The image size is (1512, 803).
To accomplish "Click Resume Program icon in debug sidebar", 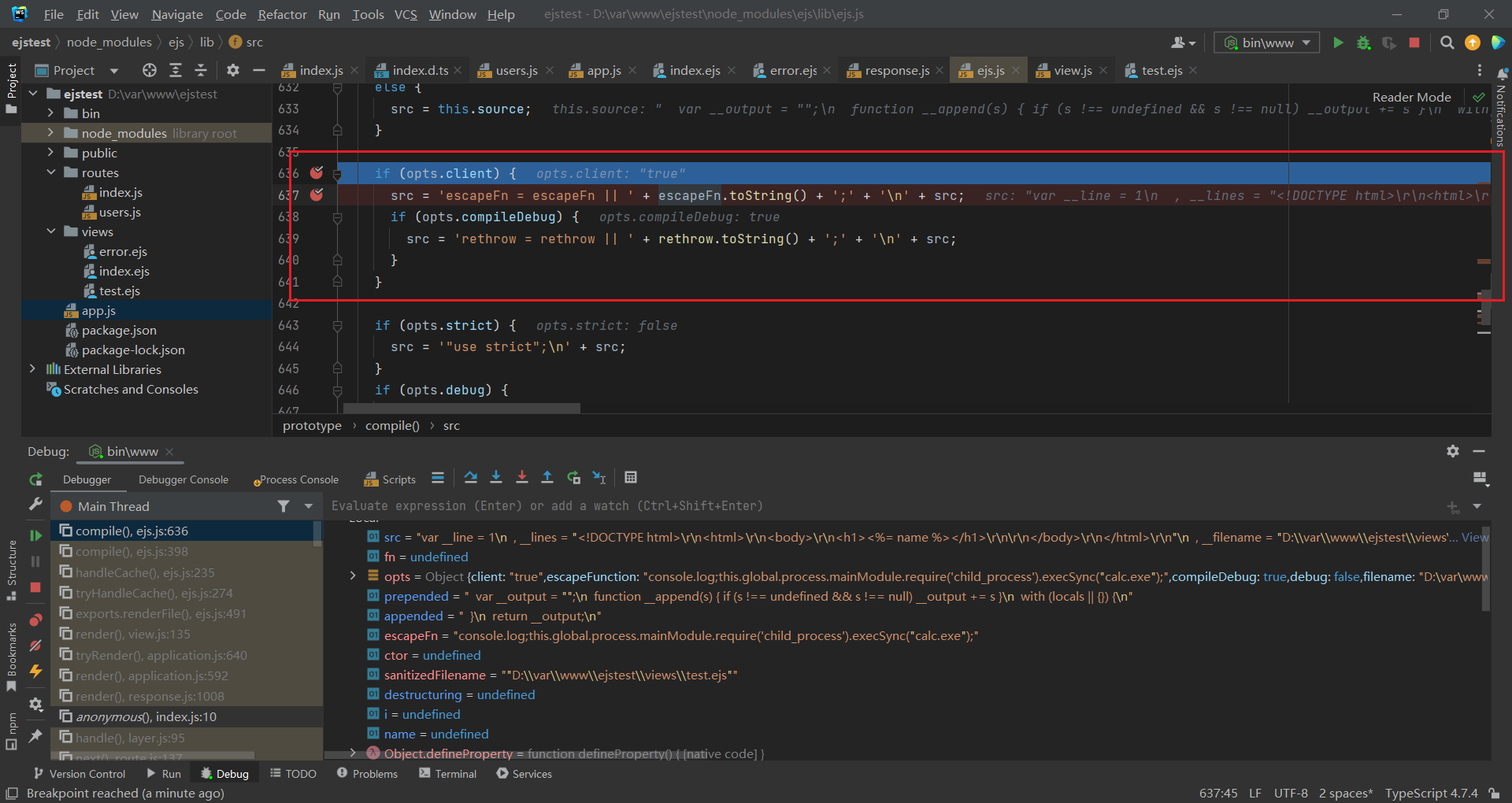I will click(35, 535).
